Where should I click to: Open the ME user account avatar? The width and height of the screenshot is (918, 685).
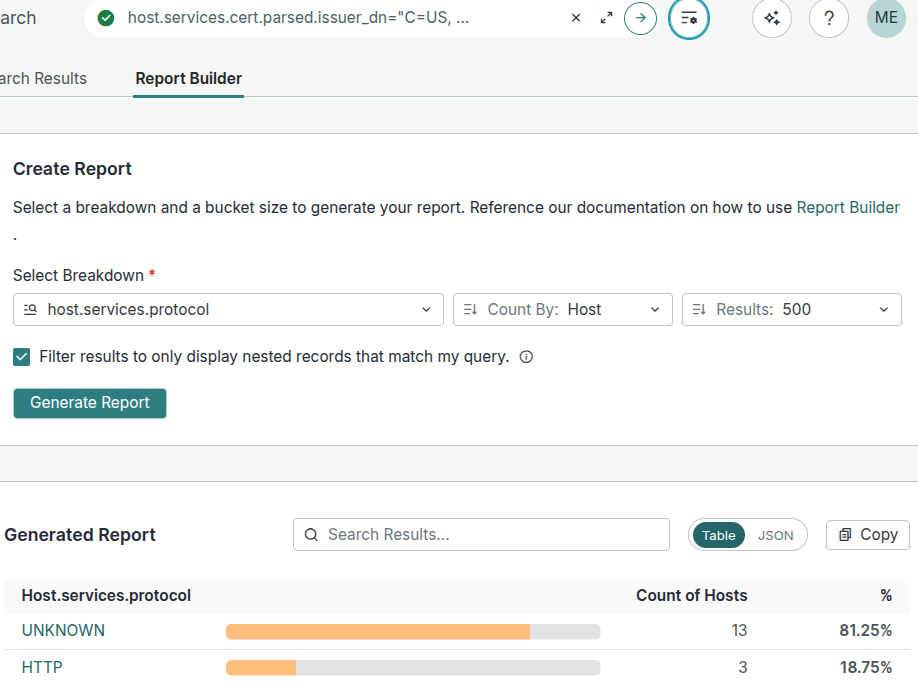886,18
